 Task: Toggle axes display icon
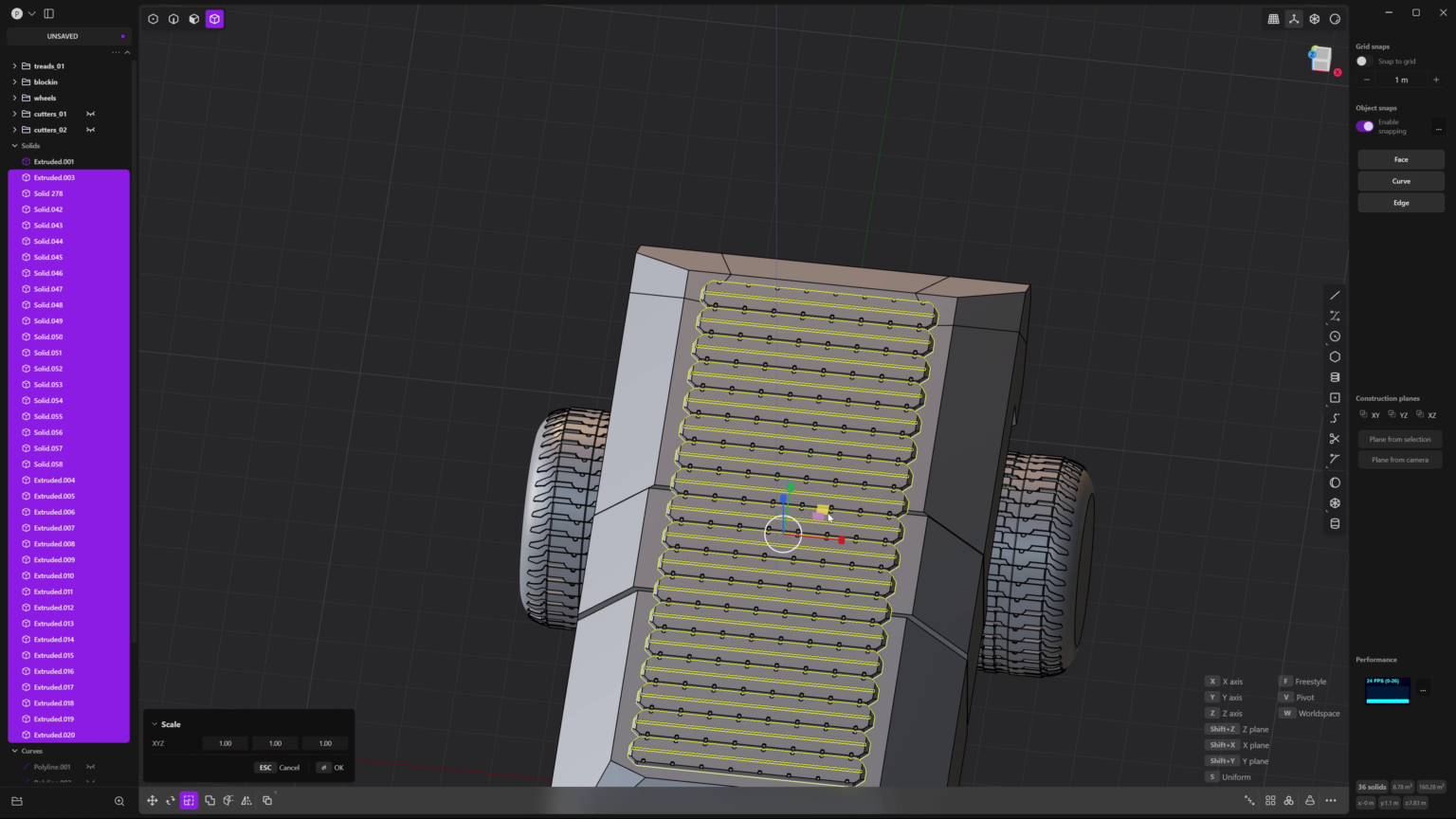click(1294, 19)
